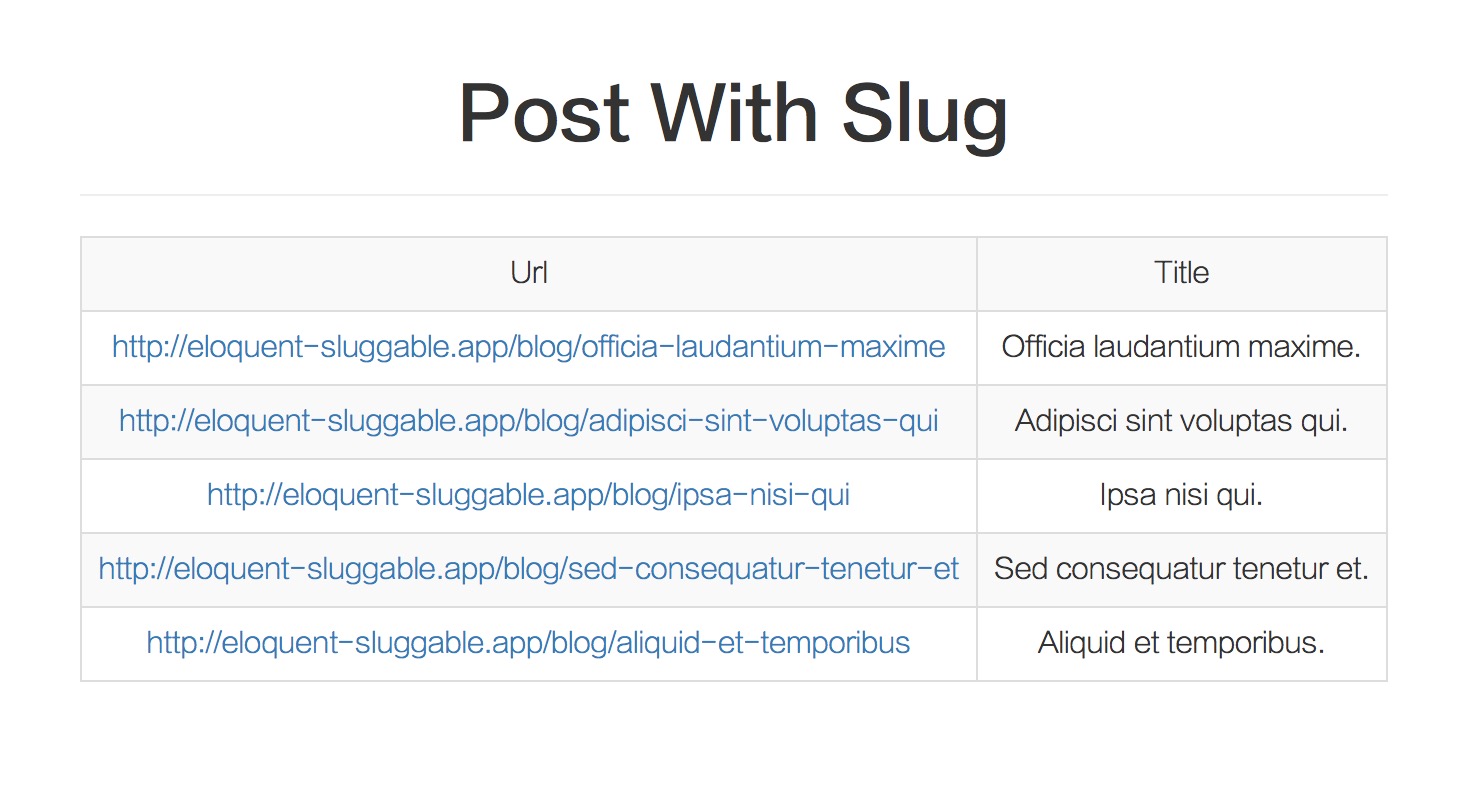
Task: Click the Title column header
Action: [1181, 273]
